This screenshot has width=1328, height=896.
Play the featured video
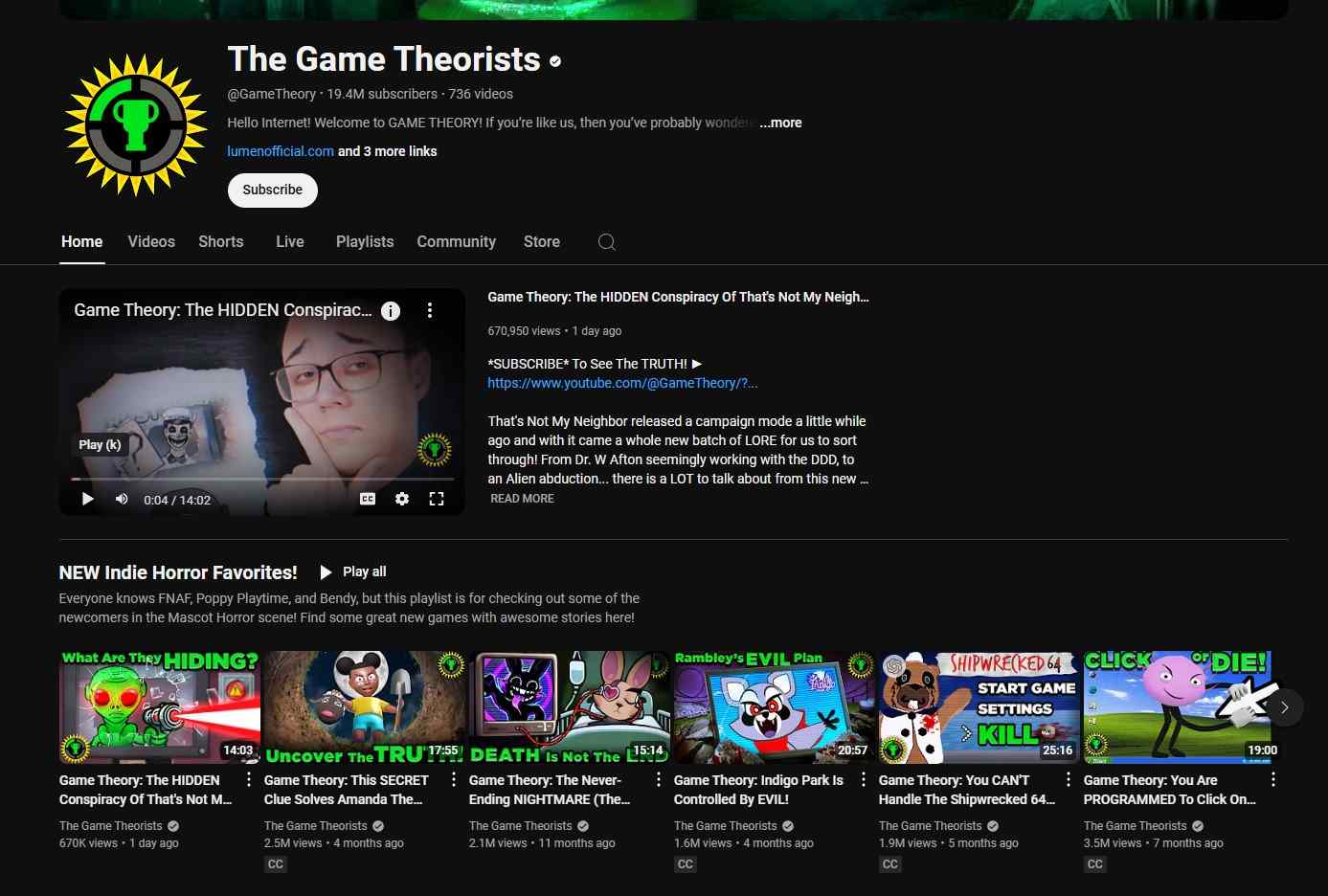click(x=88, y=499)
